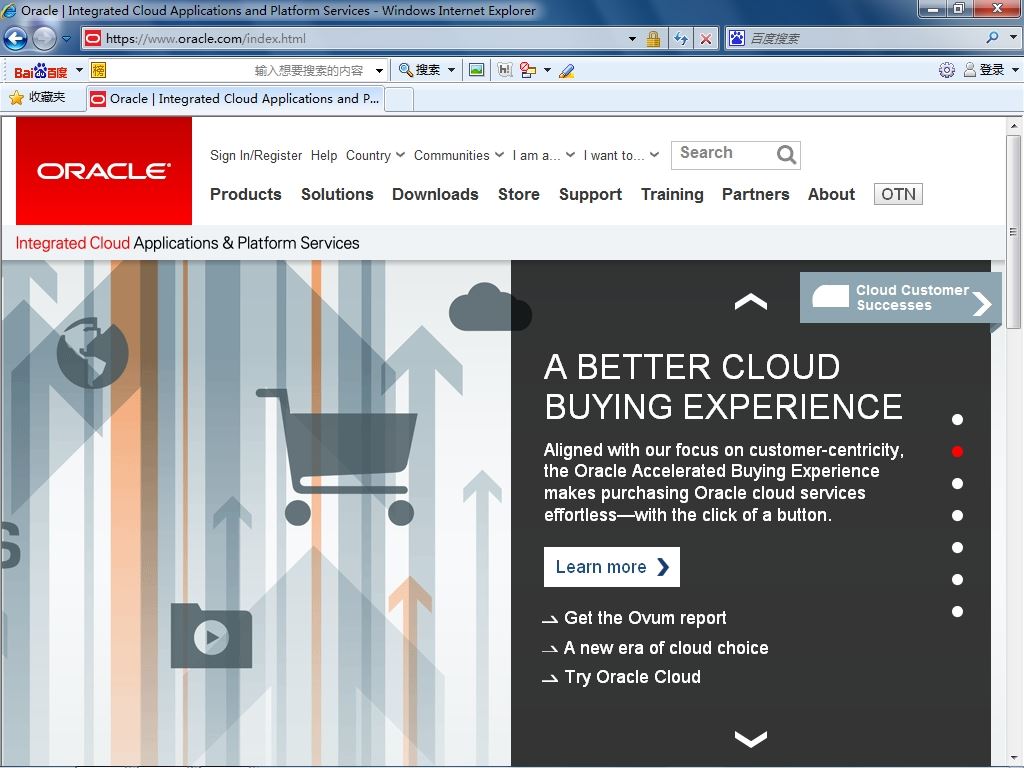Open the Solutions menu
This screenshot has width=1024, height=768.
coord(337,194)
